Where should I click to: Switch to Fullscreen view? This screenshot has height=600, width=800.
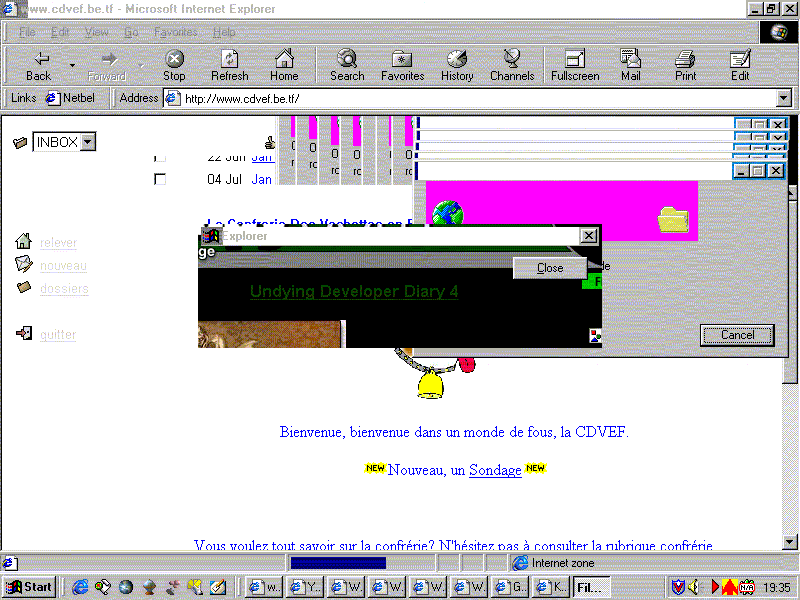point(575,66)
